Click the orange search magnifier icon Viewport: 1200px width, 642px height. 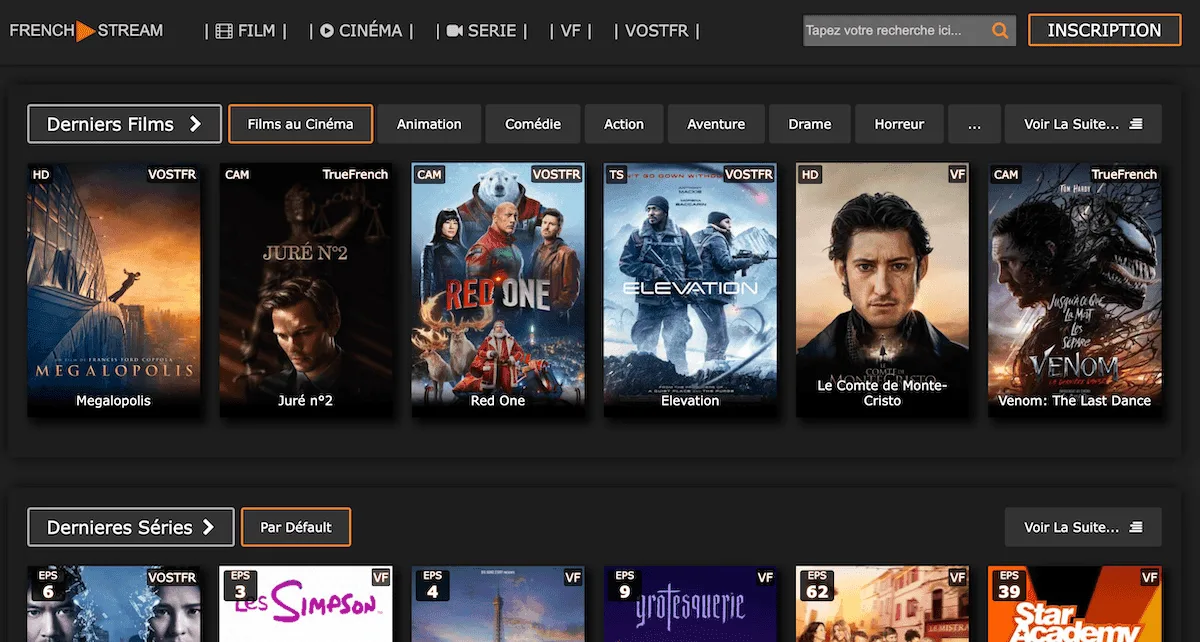[999, 31]
